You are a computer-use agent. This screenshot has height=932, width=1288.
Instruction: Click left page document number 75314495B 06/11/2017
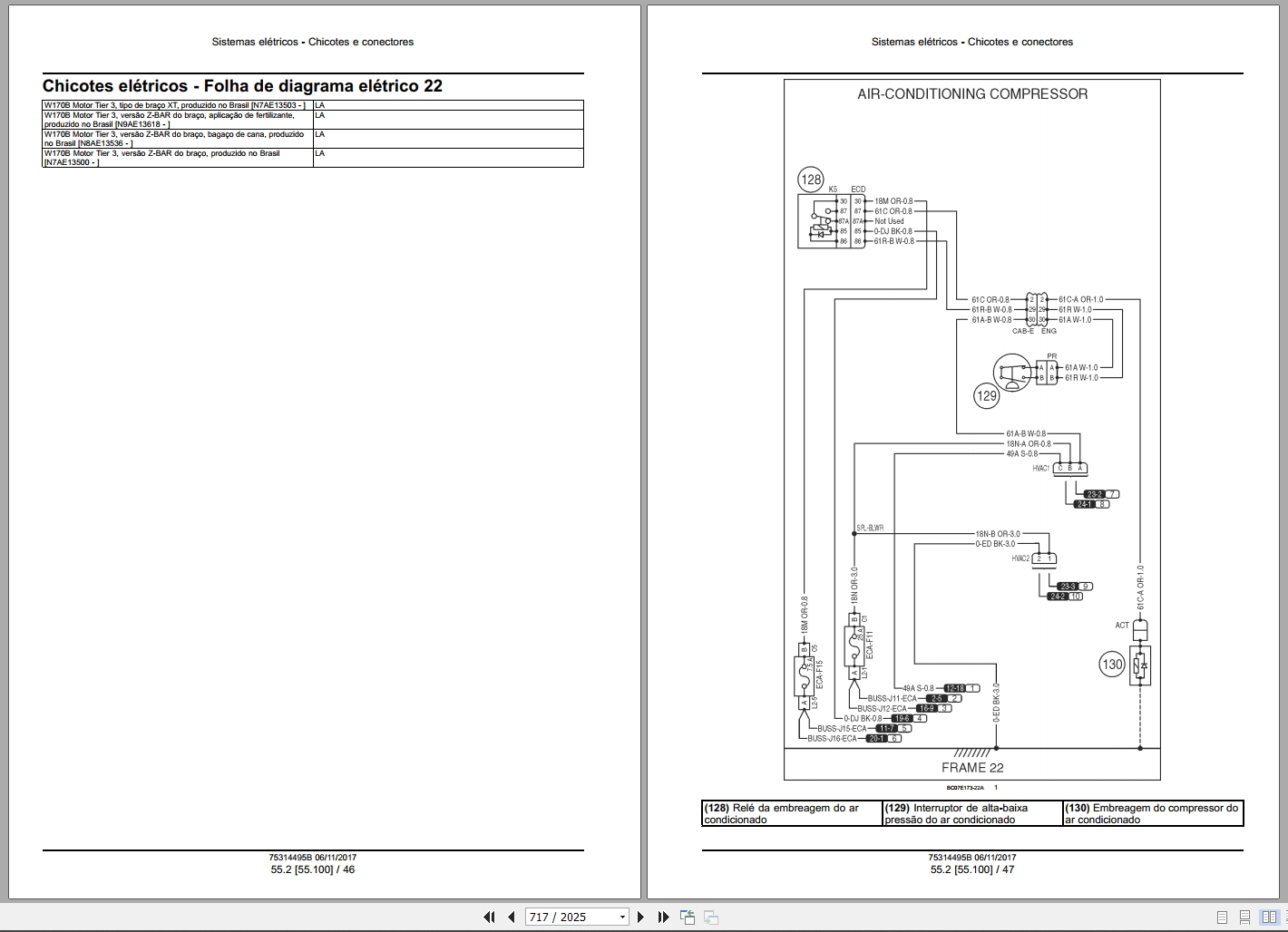click(x=313, y=858)
